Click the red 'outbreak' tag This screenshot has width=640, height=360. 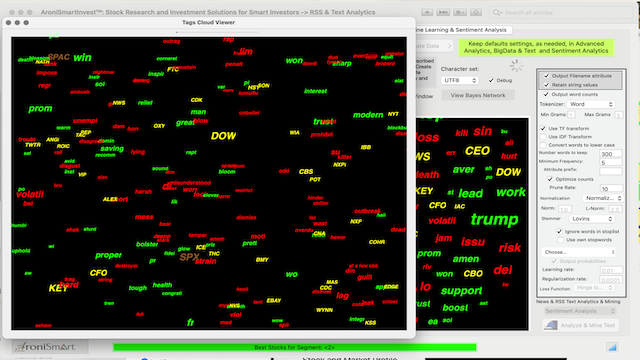click(367, 211)
